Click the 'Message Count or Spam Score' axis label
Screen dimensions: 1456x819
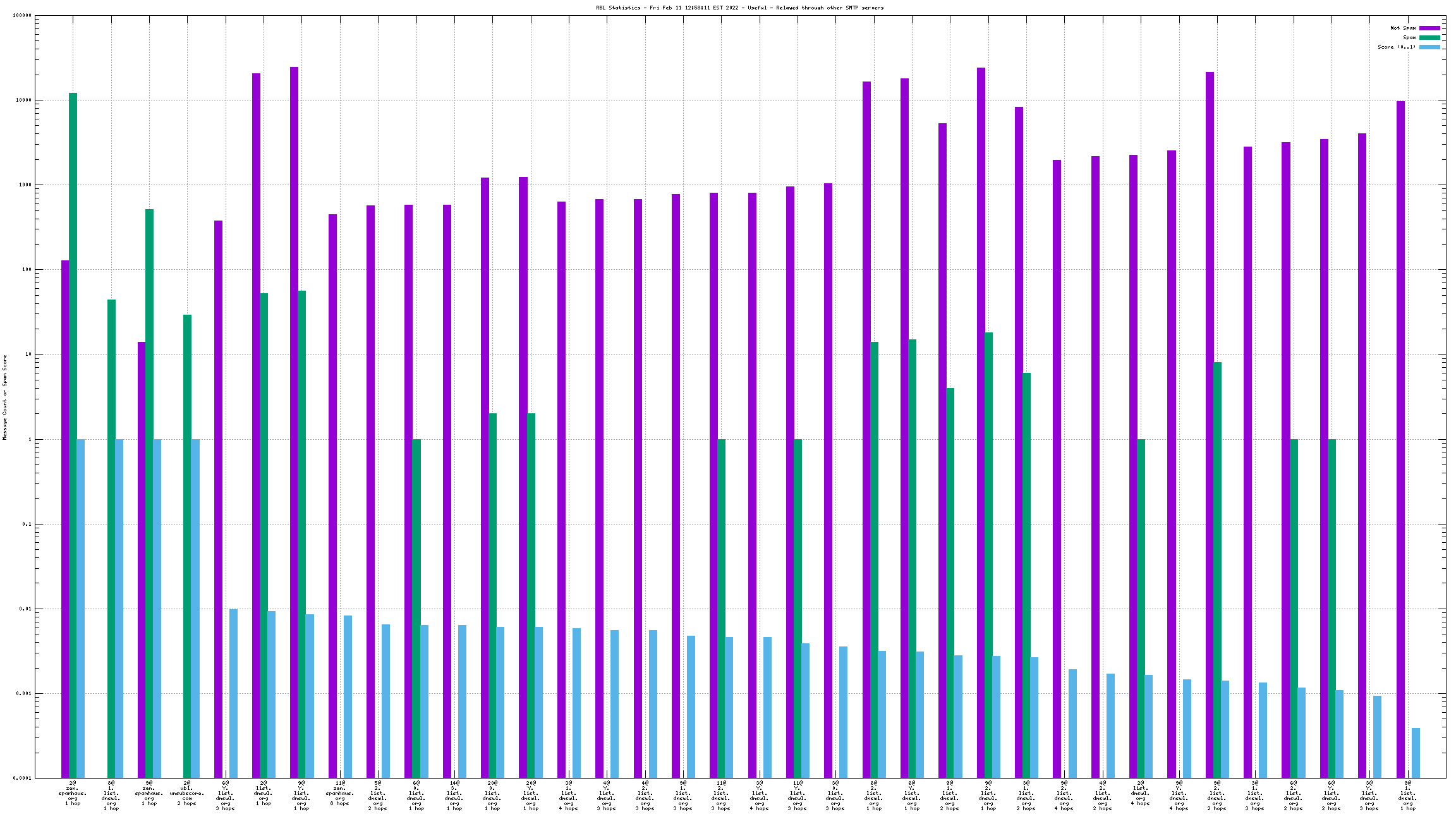click(4, 397)
